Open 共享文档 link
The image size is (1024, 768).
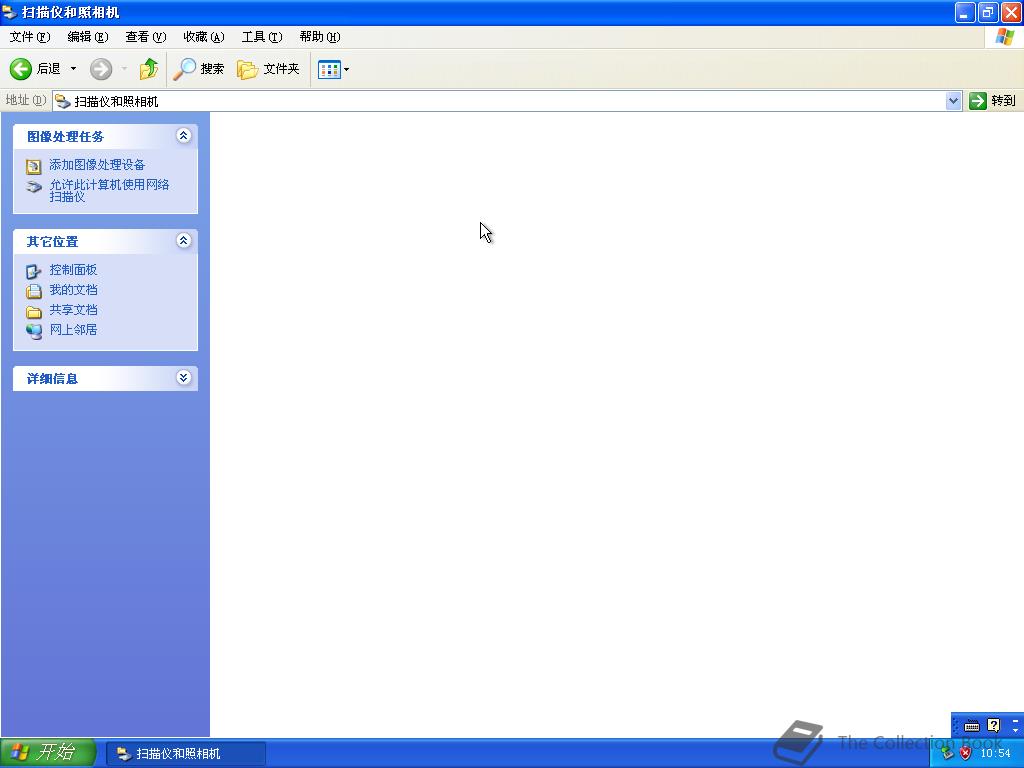coord(73,310)
